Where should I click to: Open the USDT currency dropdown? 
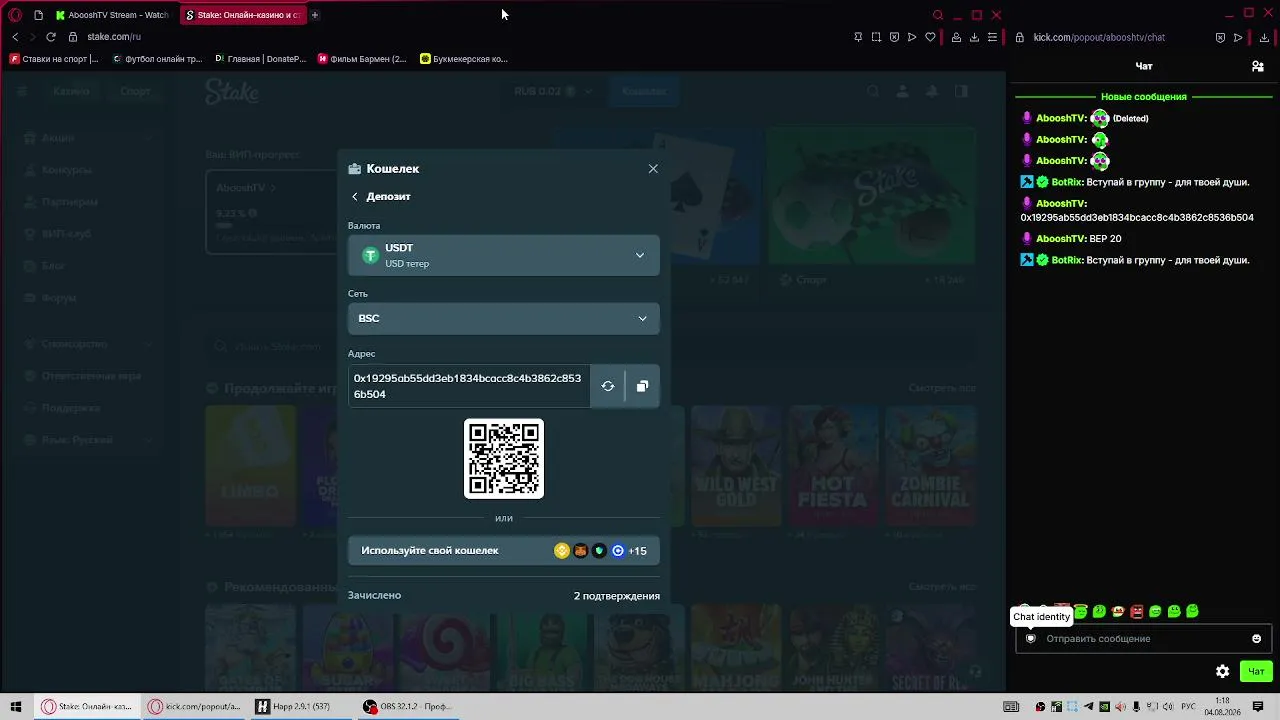tap(504, 255)
